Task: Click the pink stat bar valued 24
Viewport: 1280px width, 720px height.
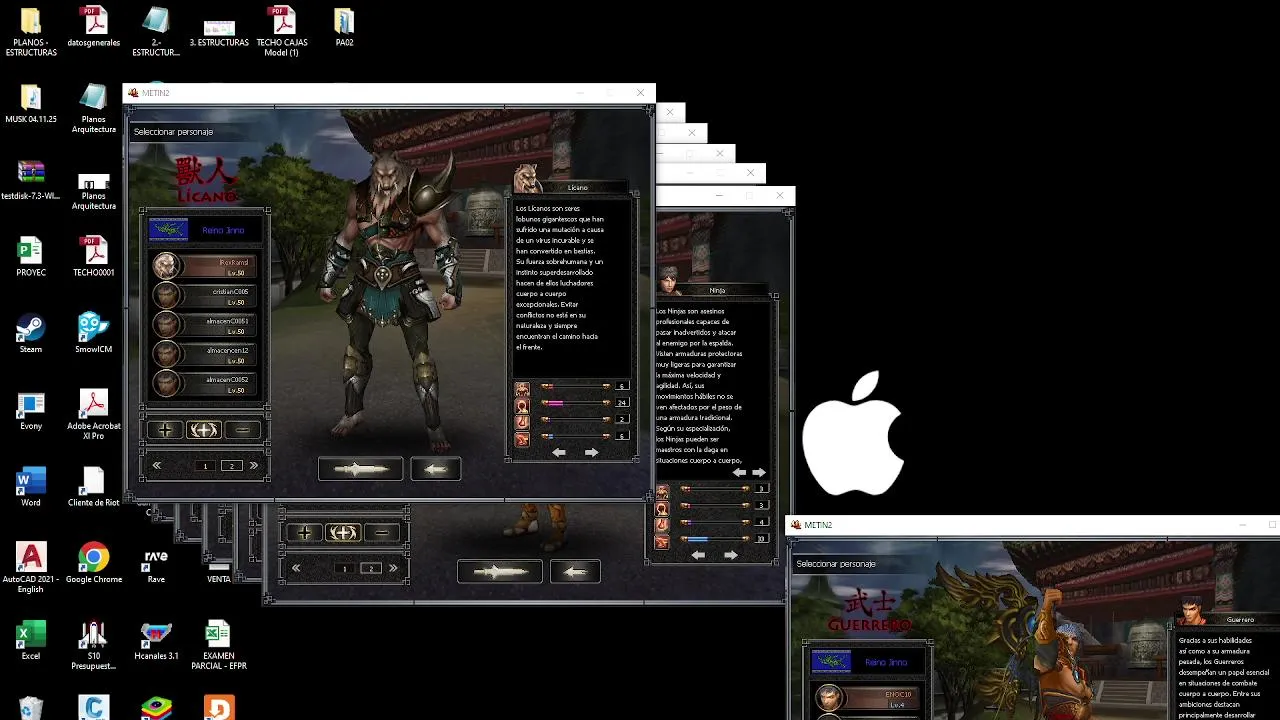Action: (575, 403)
